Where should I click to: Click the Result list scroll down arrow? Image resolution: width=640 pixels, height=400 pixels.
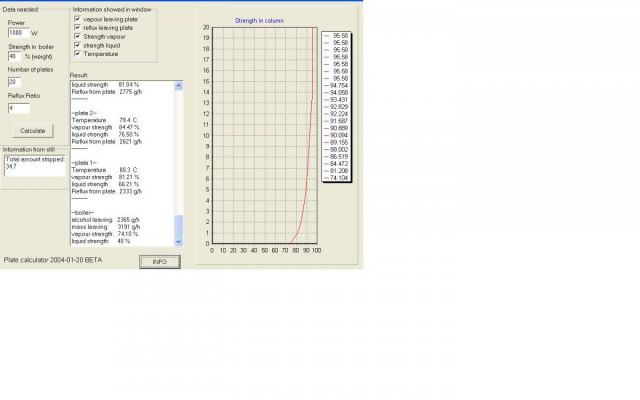180,241
